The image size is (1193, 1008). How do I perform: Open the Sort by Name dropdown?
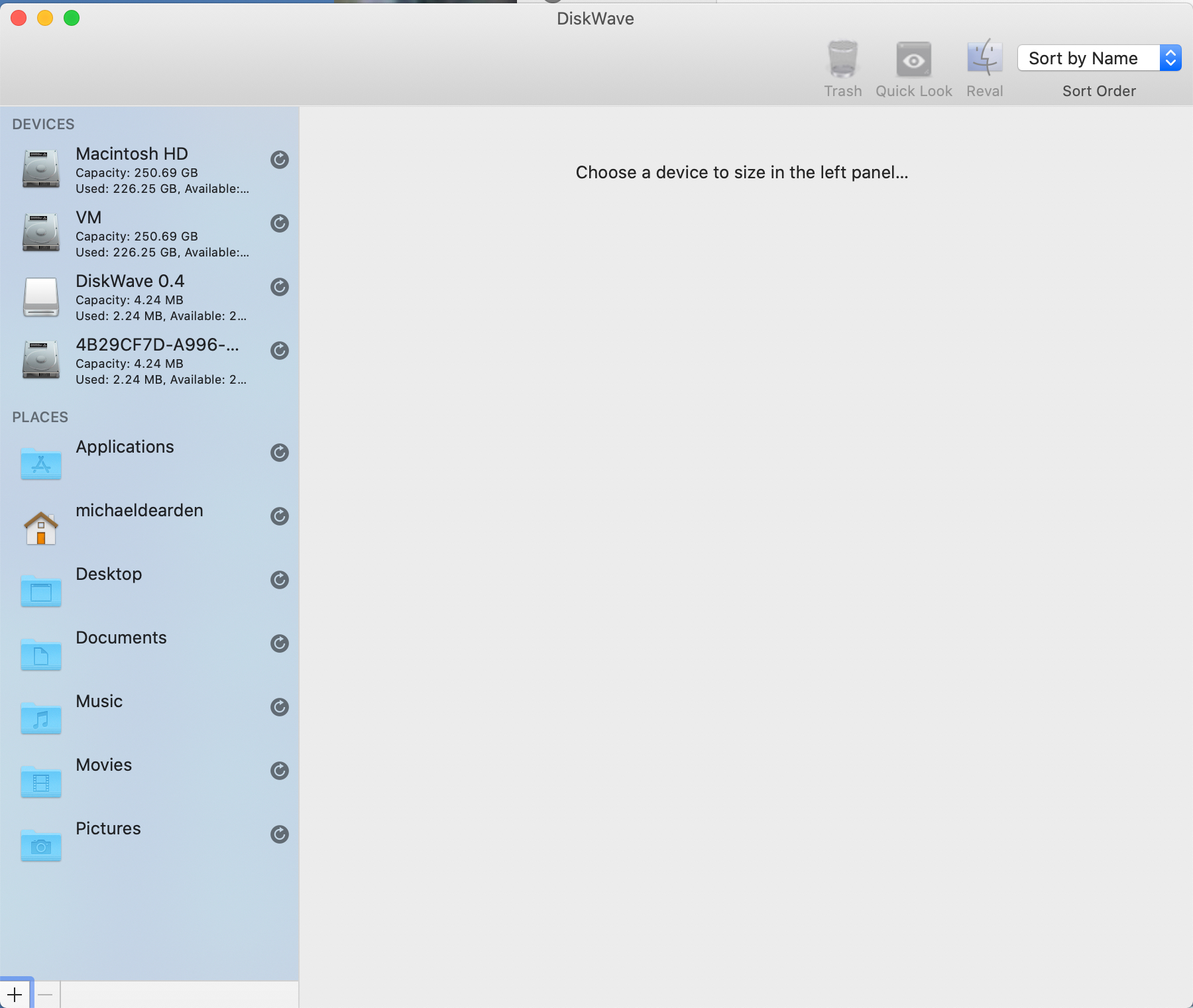point(1099,58)
